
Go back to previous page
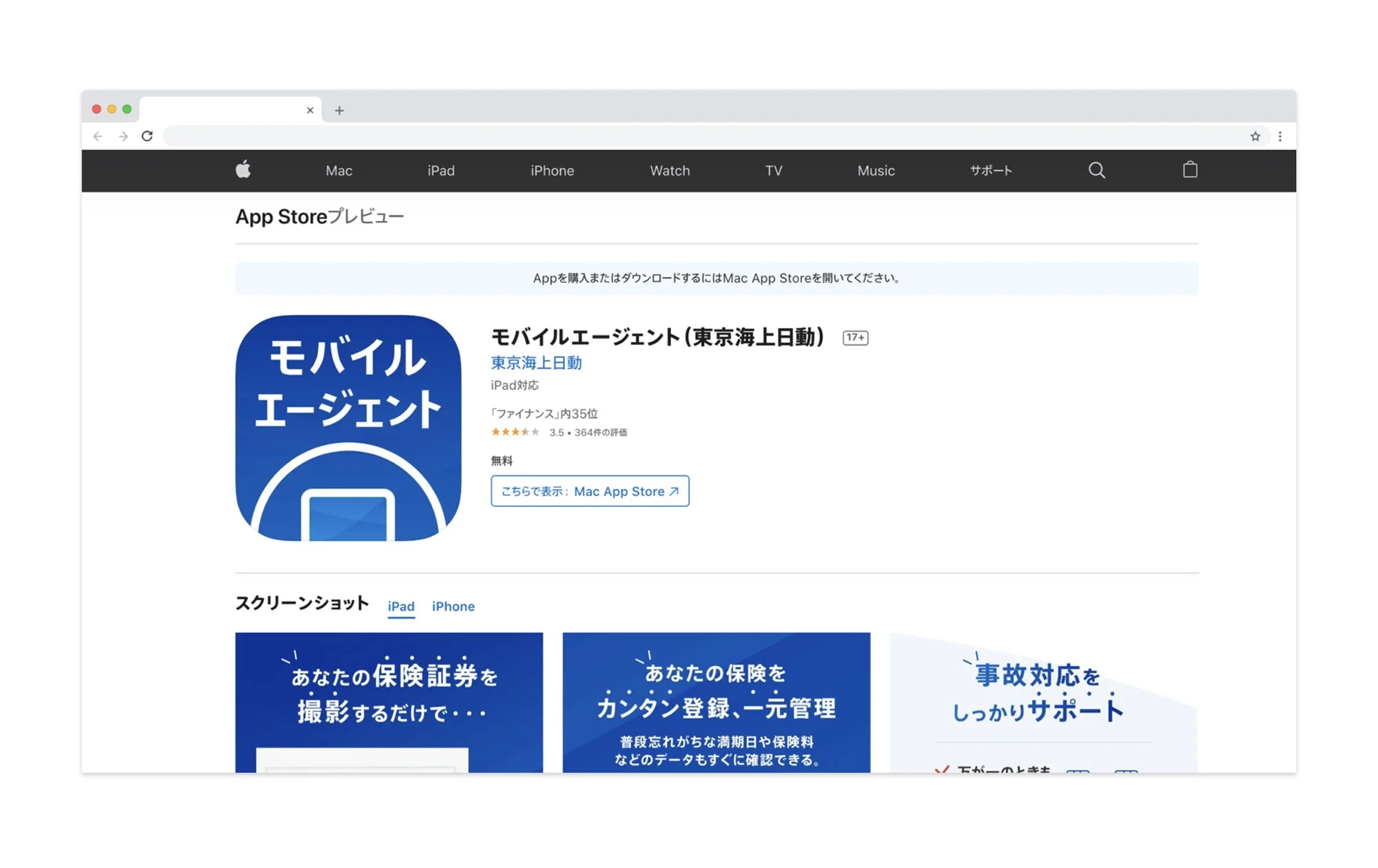click(x=98, y=136)
